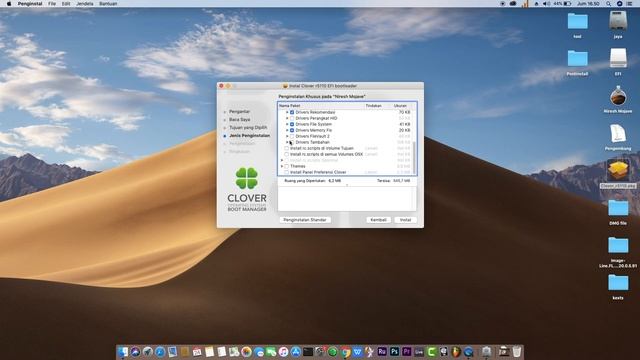Image resolution: width=640 pixels, height=360 pixels.
Task: Check Drivers FileVault 2 checkbox
Action: pyautogui.click(x=292, y=136)
